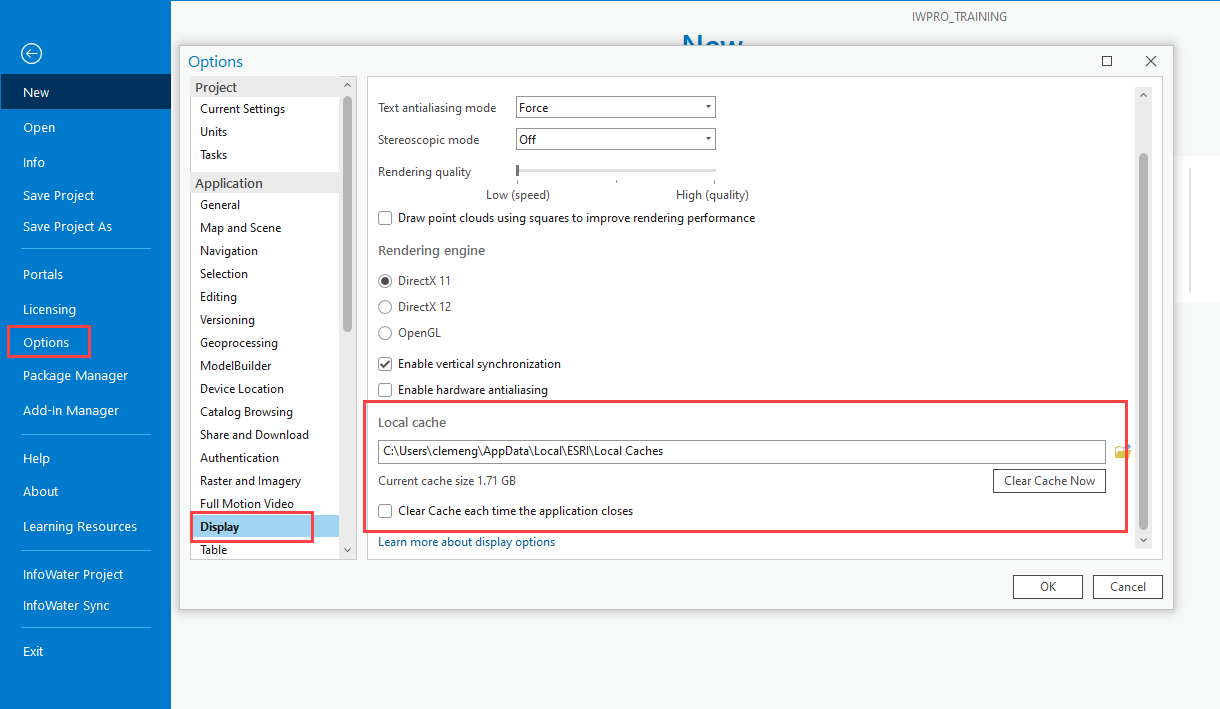The height and width of the screenshot is (709, 1220).
Task: Click the back arrow navigation icon
Action: [31, 54]
